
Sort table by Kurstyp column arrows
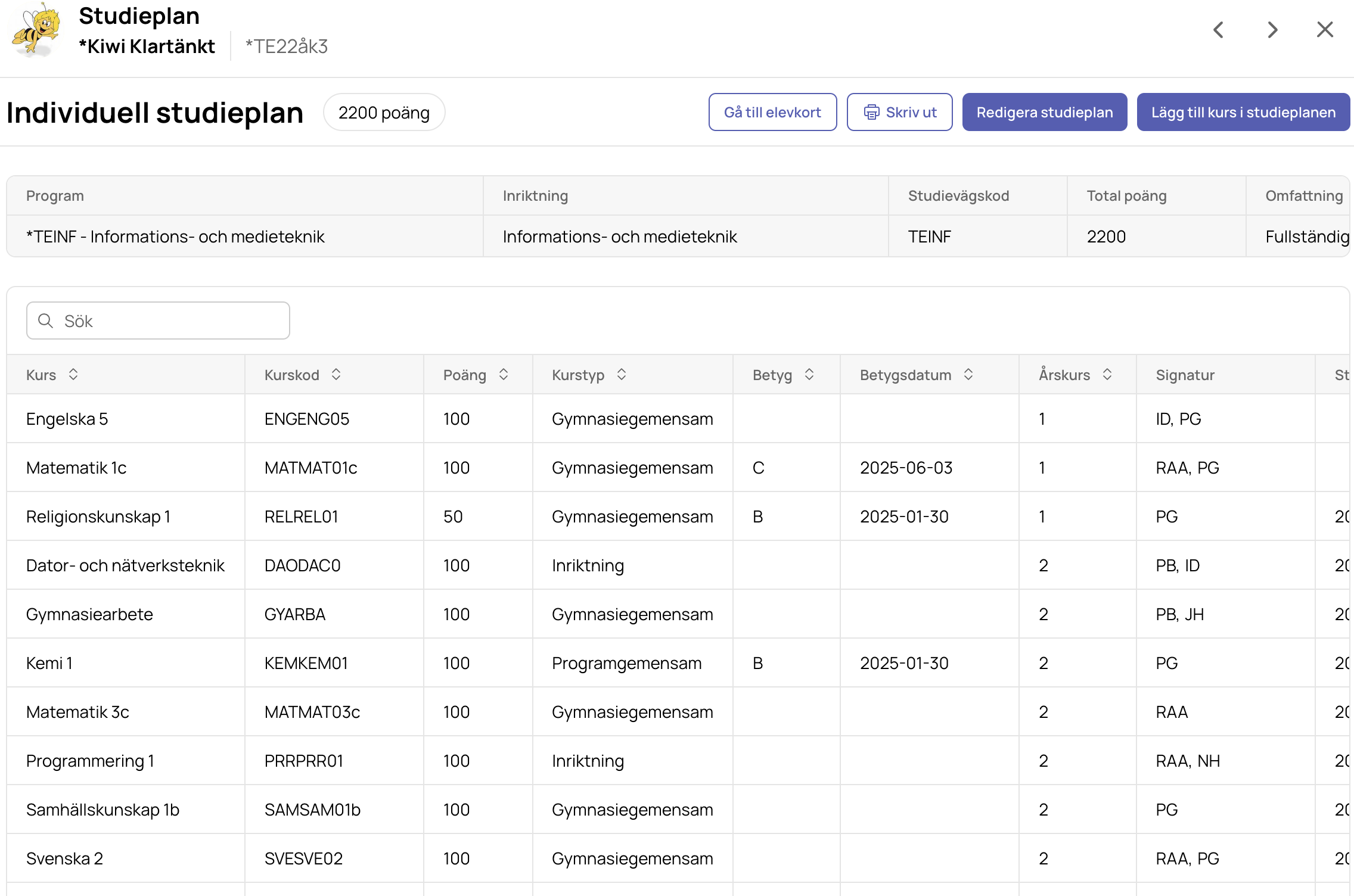pyautogui.click(x=622, y=374)
